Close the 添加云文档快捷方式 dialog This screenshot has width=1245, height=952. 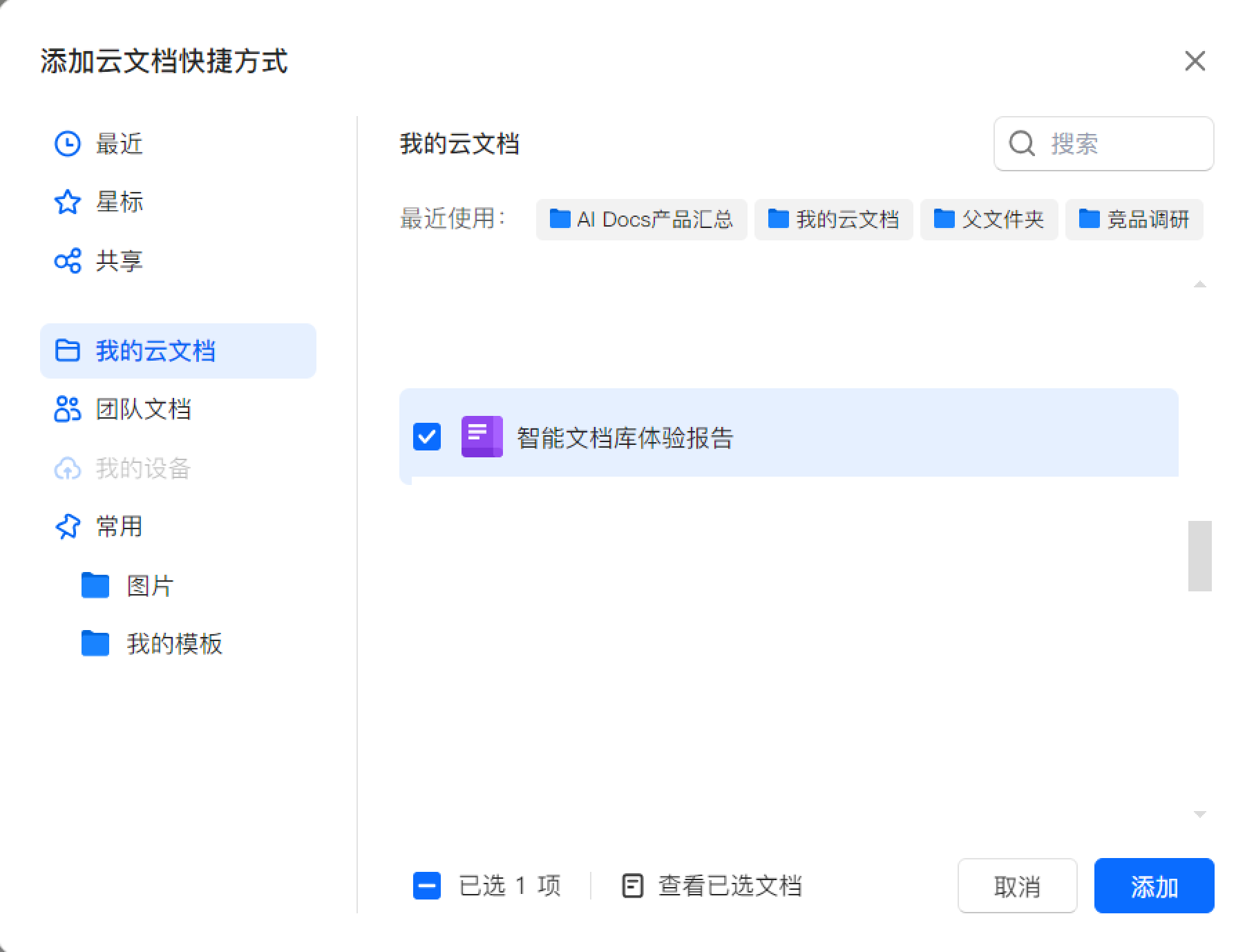(x=1195, y=61)
